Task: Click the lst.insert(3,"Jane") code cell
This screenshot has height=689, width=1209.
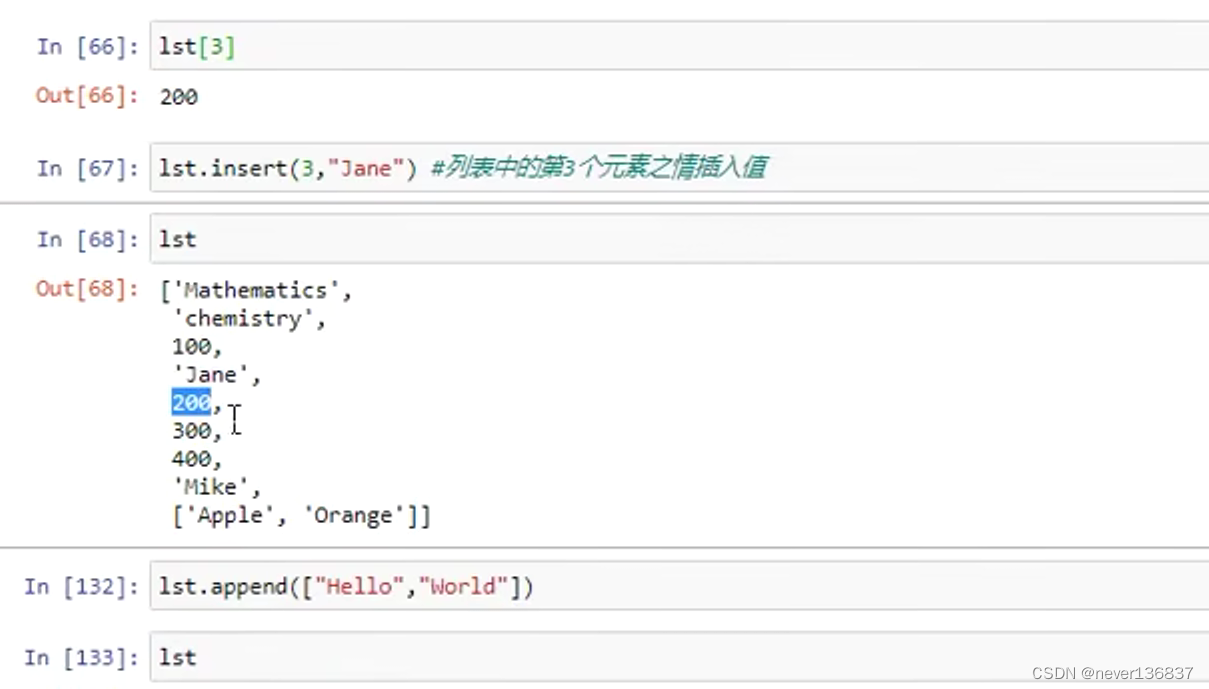Action: pyautogui.click(x=679, y=168)
